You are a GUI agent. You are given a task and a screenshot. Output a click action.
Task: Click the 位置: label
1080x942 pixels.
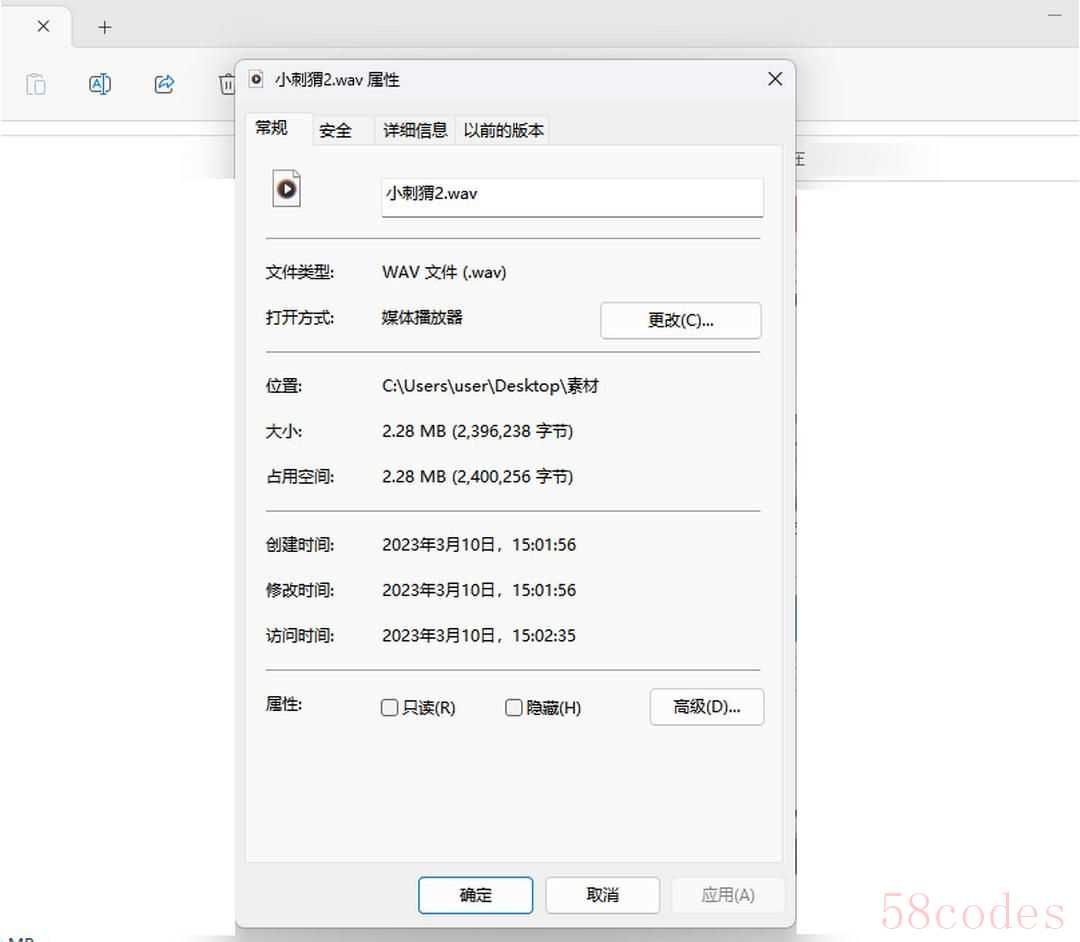pyautogui.click(x=284, y=386)
